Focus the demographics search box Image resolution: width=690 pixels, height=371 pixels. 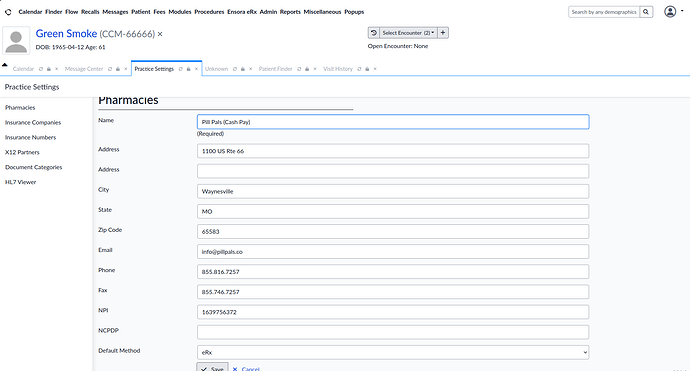(604, 12)
